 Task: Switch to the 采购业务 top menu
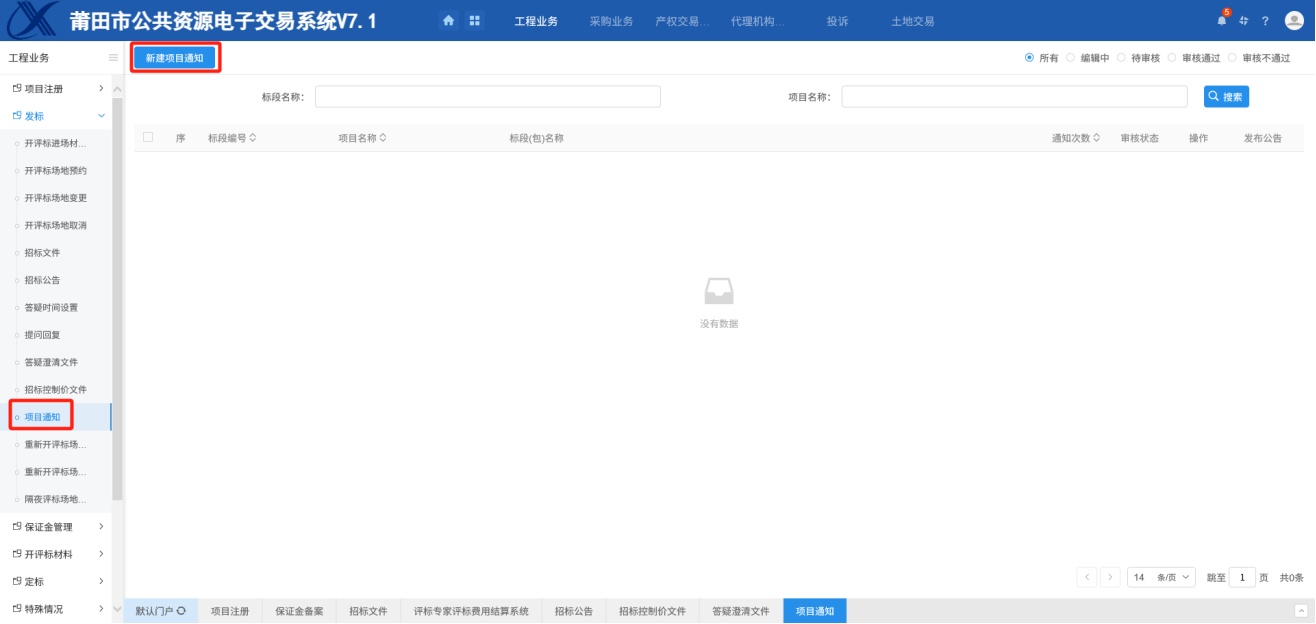pyautogui.click(x=611, y=21)
